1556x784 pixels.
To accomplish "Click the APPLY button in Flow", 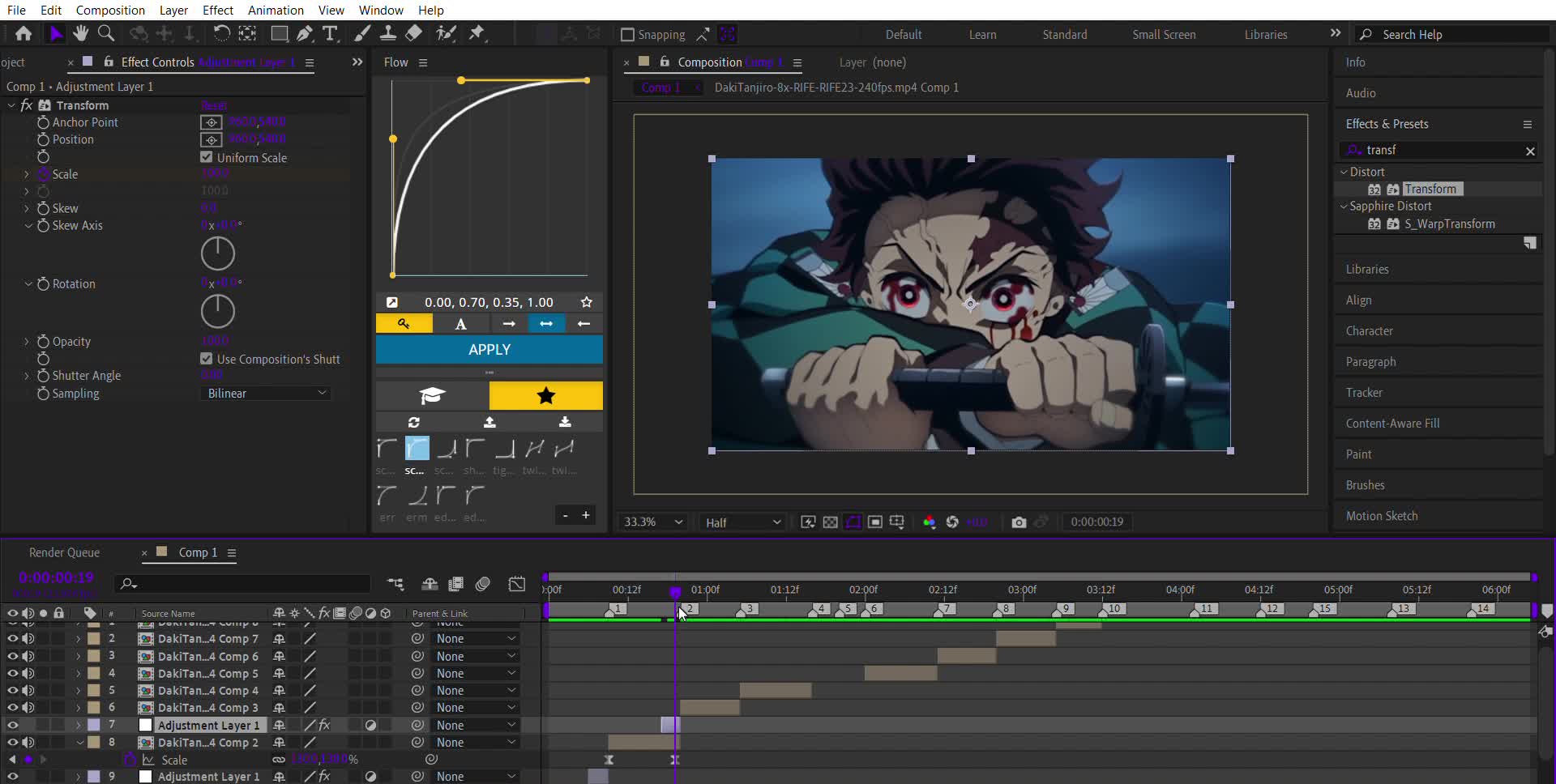I will 489,350.
